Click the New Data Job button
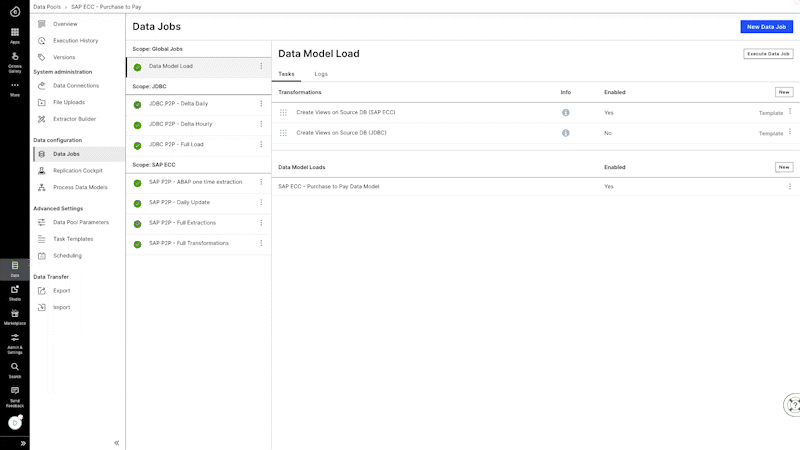 coord(766,27)
